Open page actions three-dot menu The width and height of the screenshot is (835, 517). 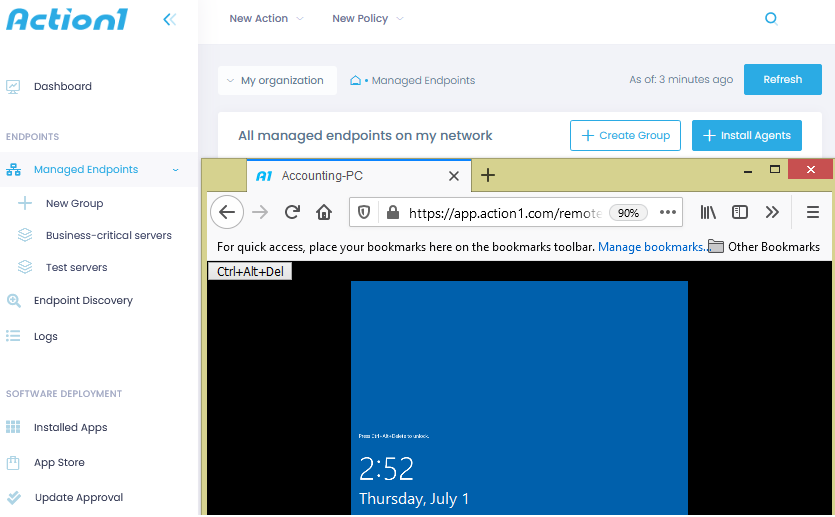tap(667, 212)
